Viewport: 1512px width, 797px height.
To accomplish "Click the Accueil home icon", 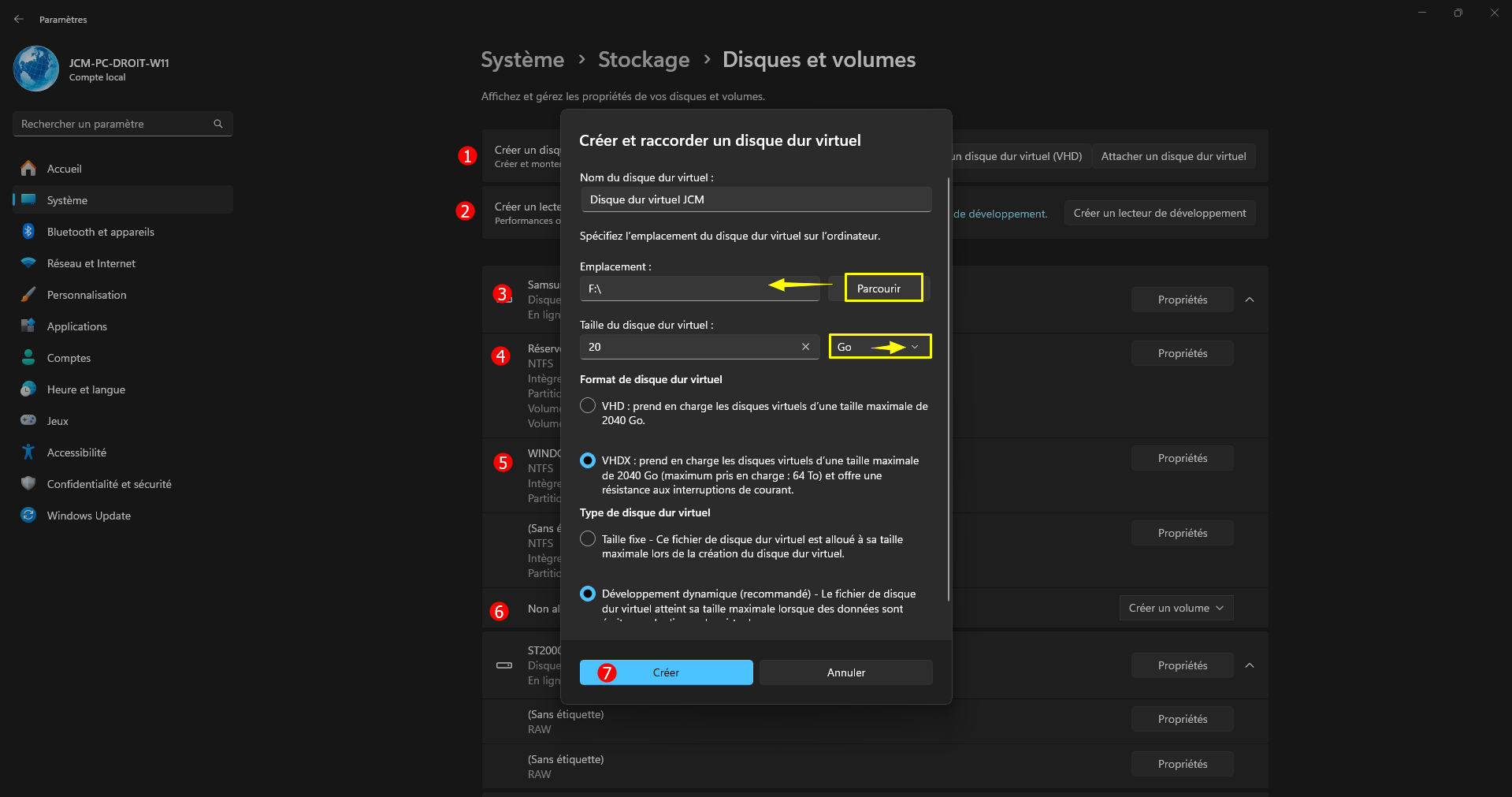I will tap(28, 169).
